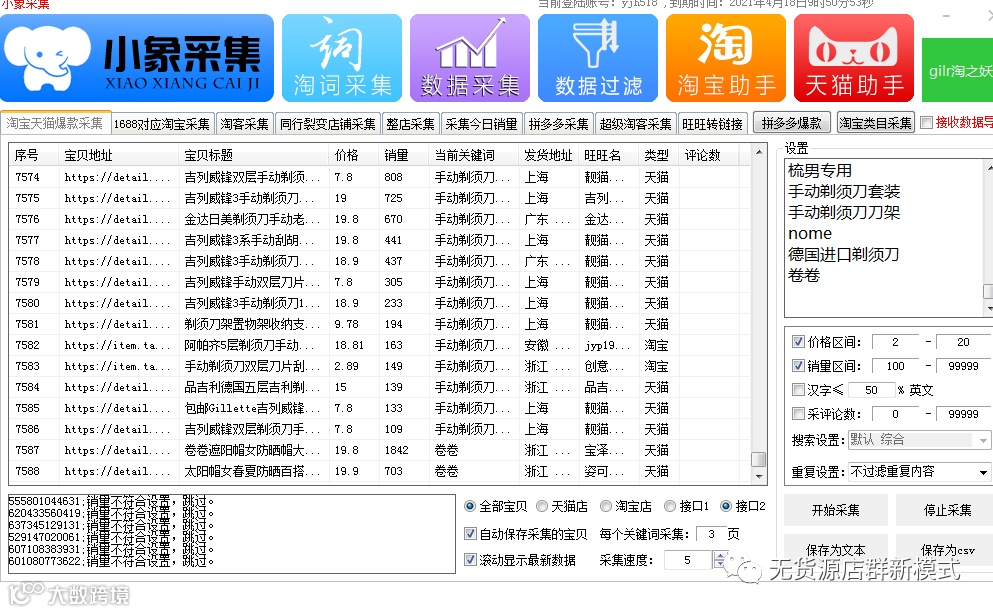Click the 拼多多爆款 button
993x613 pixels.
791,123
